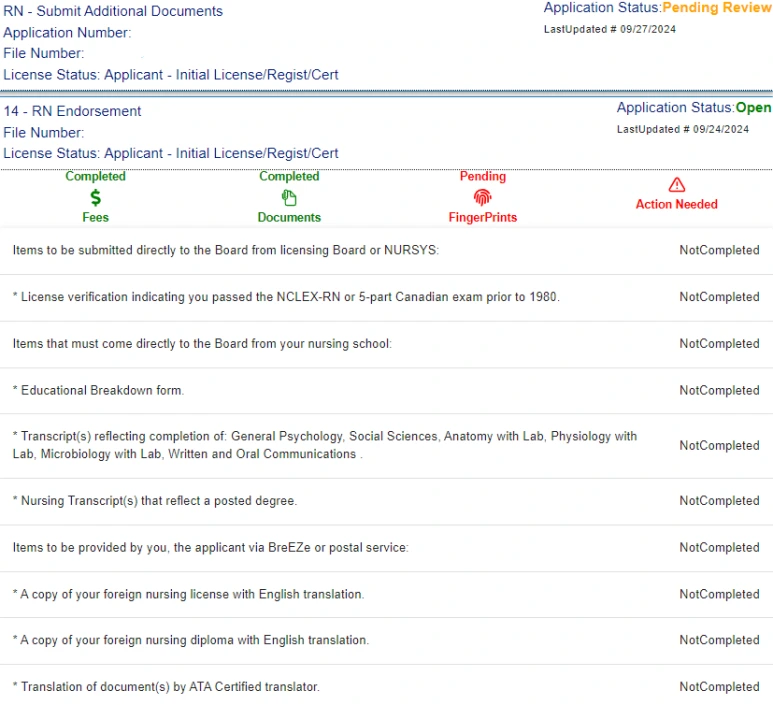
Task: Click NotCompleted for General Psychology transcript row
Action: pos(719,446)
